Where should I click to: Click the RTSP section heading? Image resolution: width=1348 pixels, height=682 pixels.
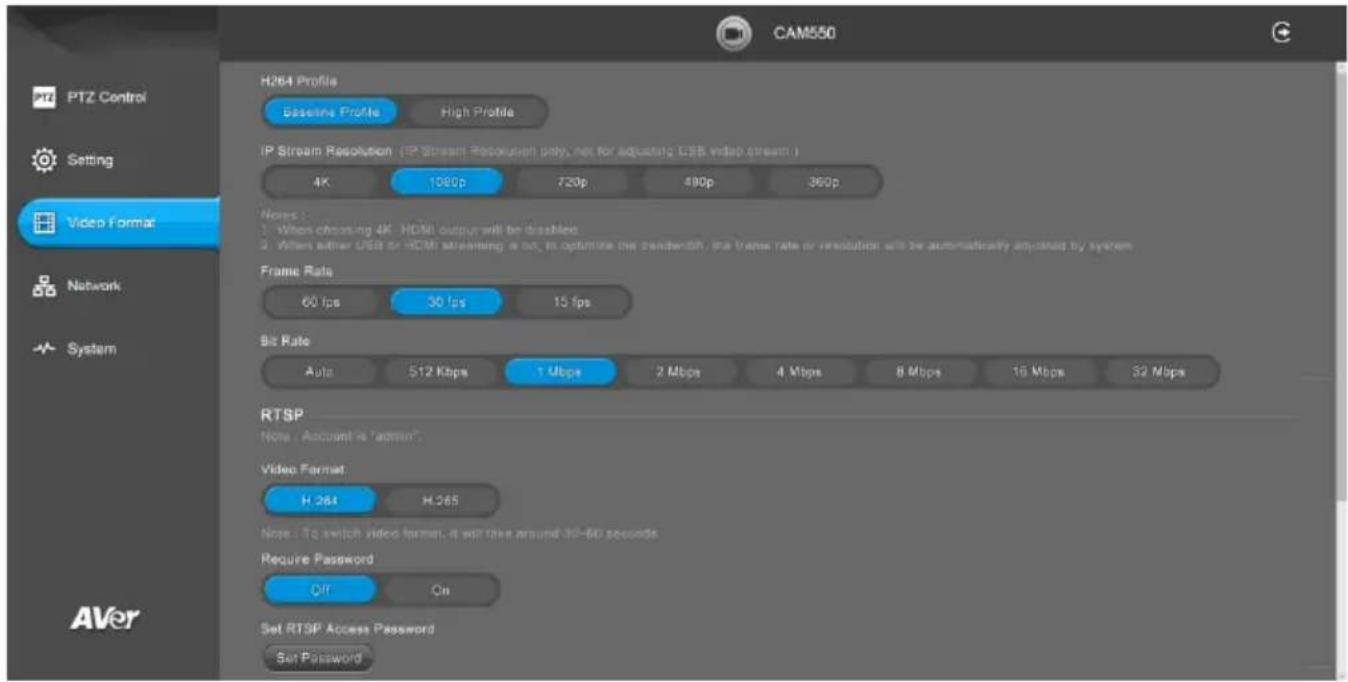[x=281, y=416]
